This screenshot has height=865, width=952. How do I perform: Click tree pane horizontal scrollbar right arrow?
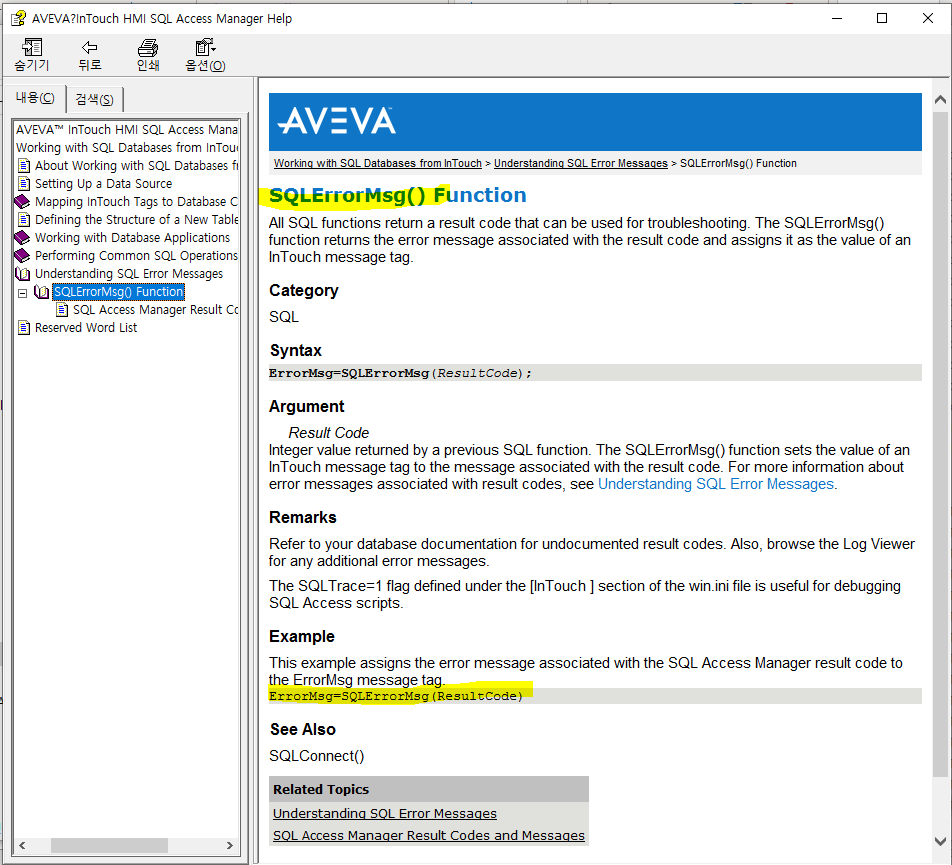[230, 845]
